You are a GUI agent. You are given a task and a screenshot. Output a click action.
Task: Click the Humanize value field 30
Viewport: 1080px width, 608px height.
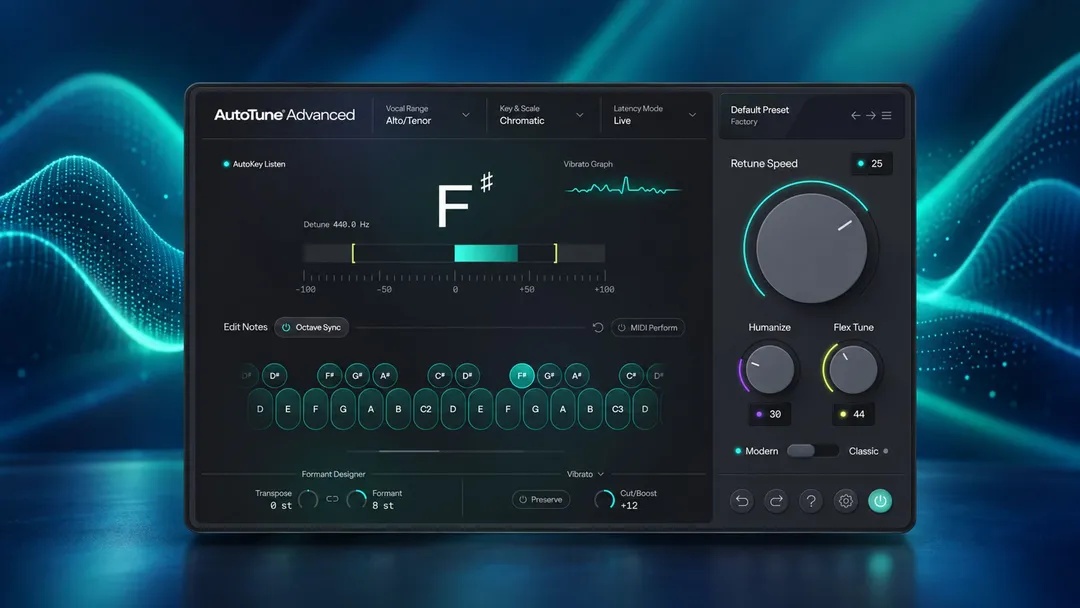769,415
